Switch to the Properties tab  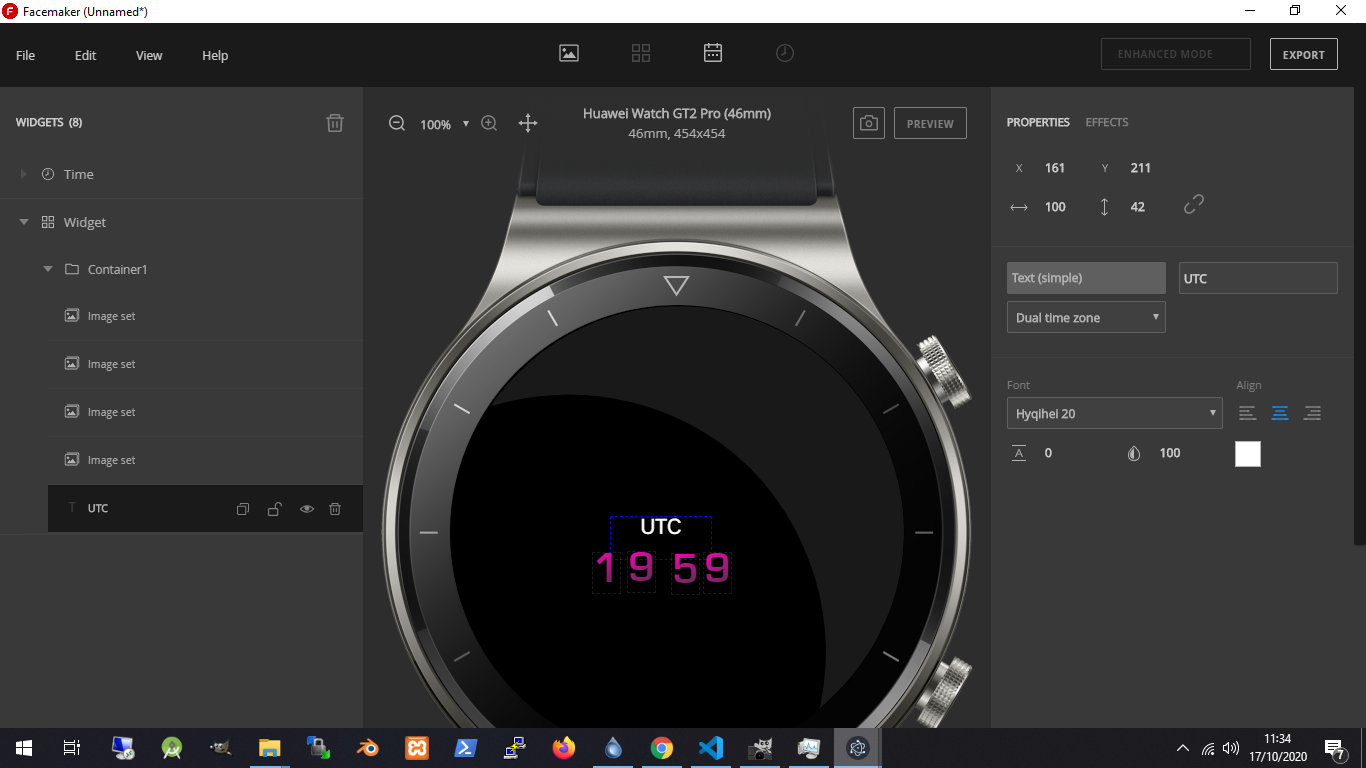(x=1038, y=122)
